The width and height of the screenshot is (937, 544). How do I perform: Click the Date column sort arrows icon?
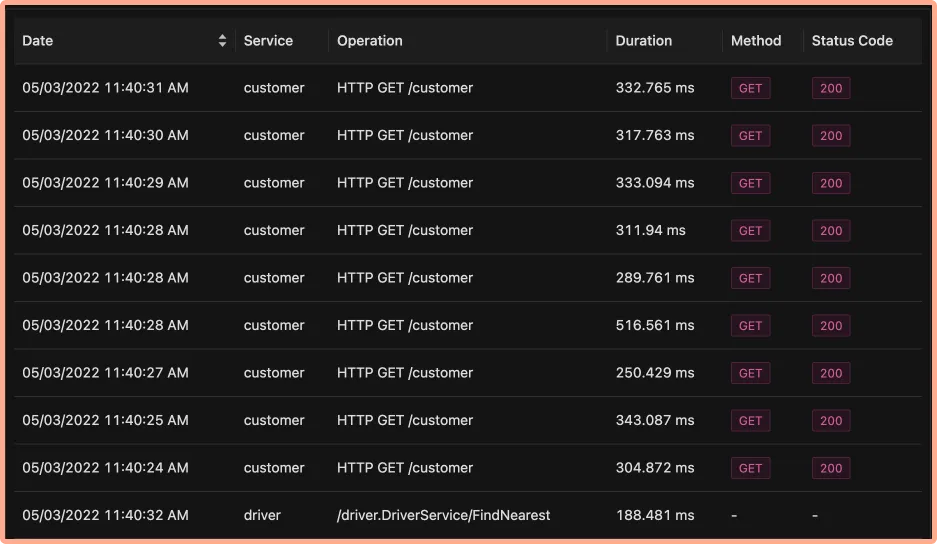pyautogui.click(x=222, y=41)
